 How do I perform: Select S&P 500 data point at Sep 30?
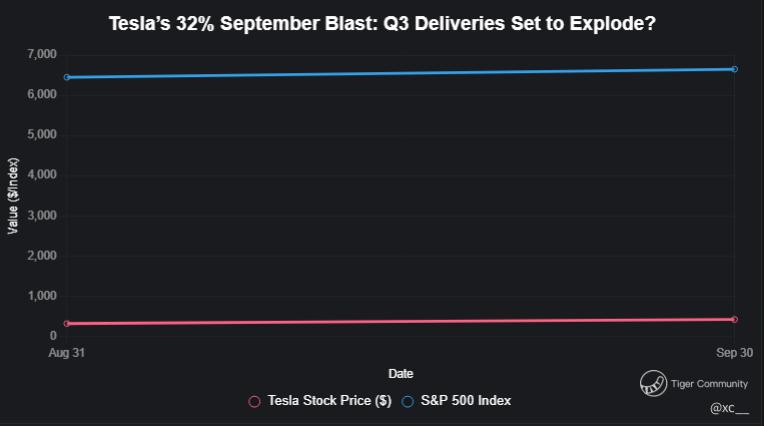coord(734,69)
